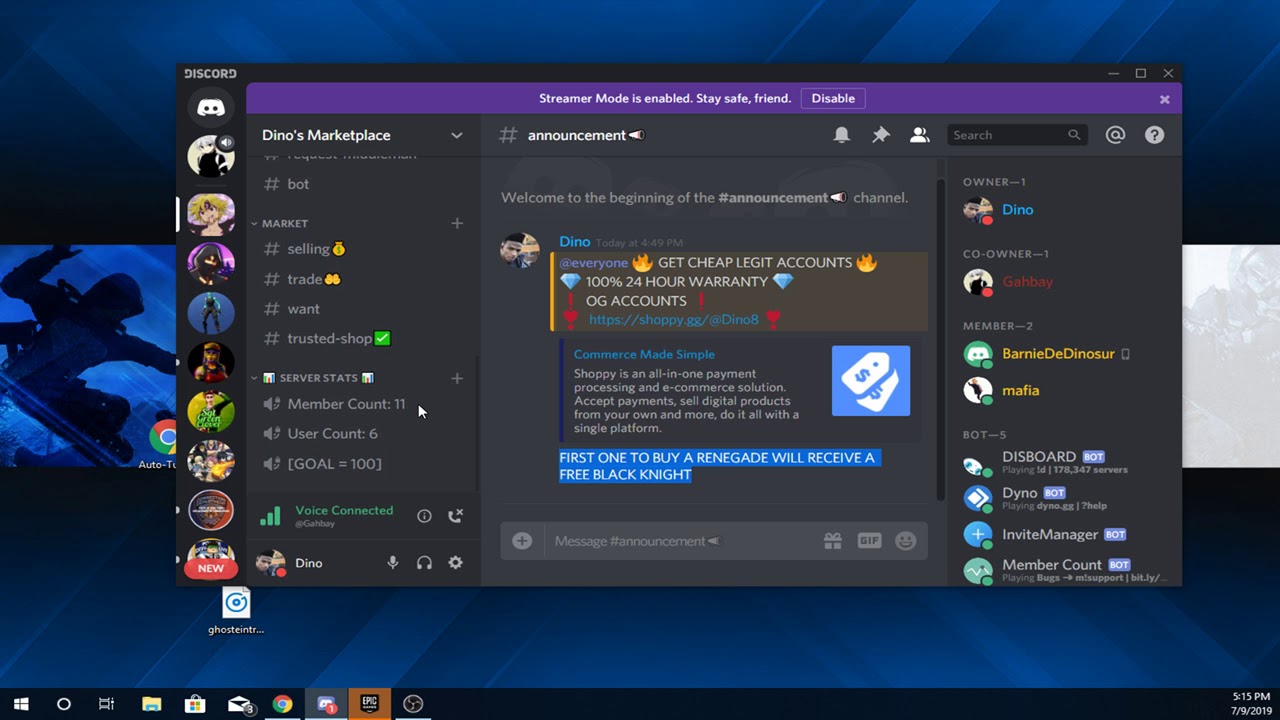1280x720 pixels.
Task: Open Microsoft Store from the taskbar
Action: point(195,704)
